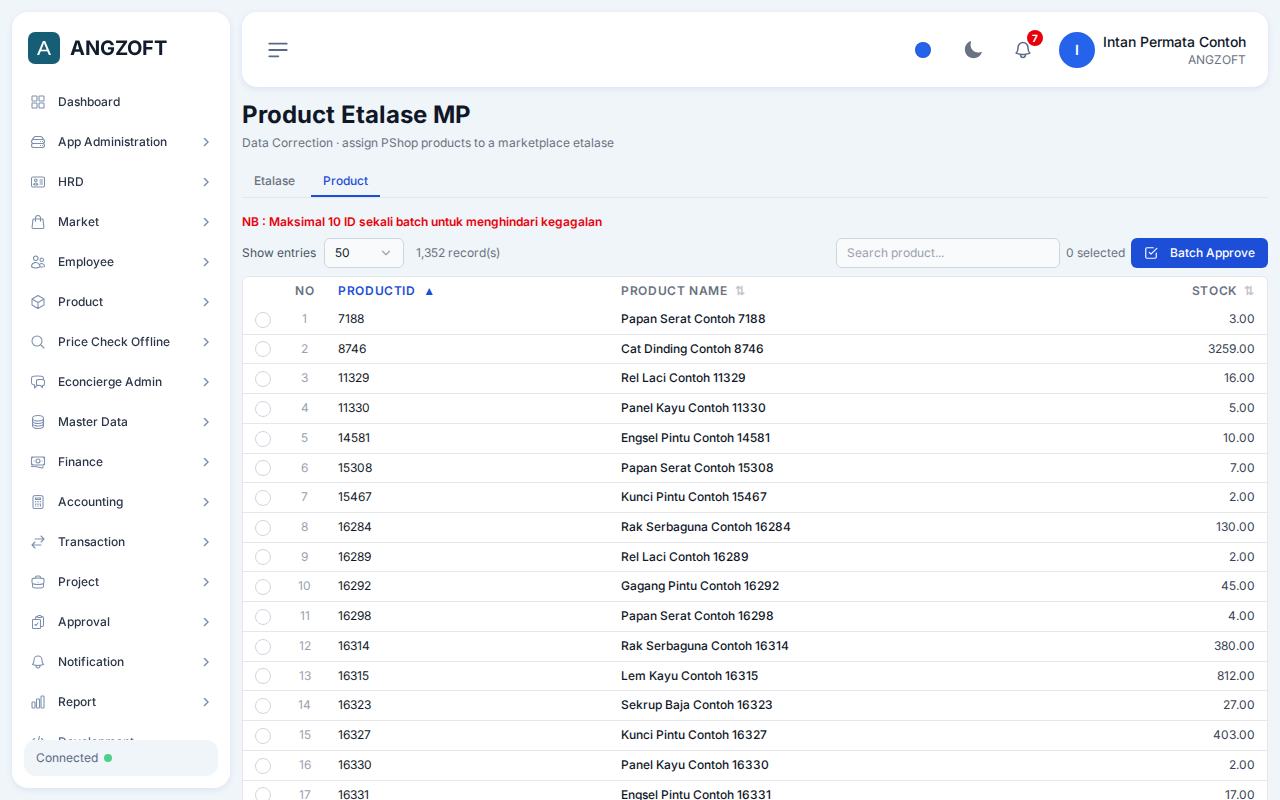Click the ANGZOFT logo icon
This screenshot has height=800, width=1280.
pyautogui.click(x=44, y=48)
